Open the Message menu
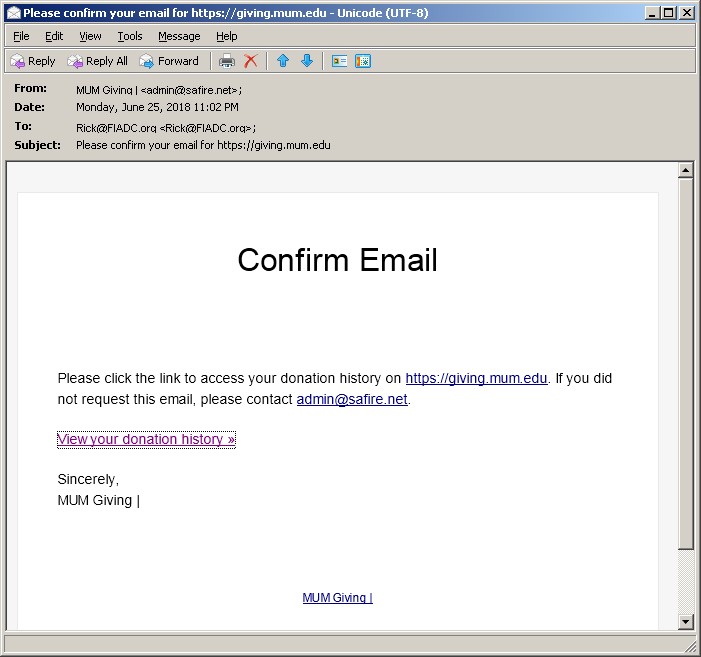 [x=179, y=36]
